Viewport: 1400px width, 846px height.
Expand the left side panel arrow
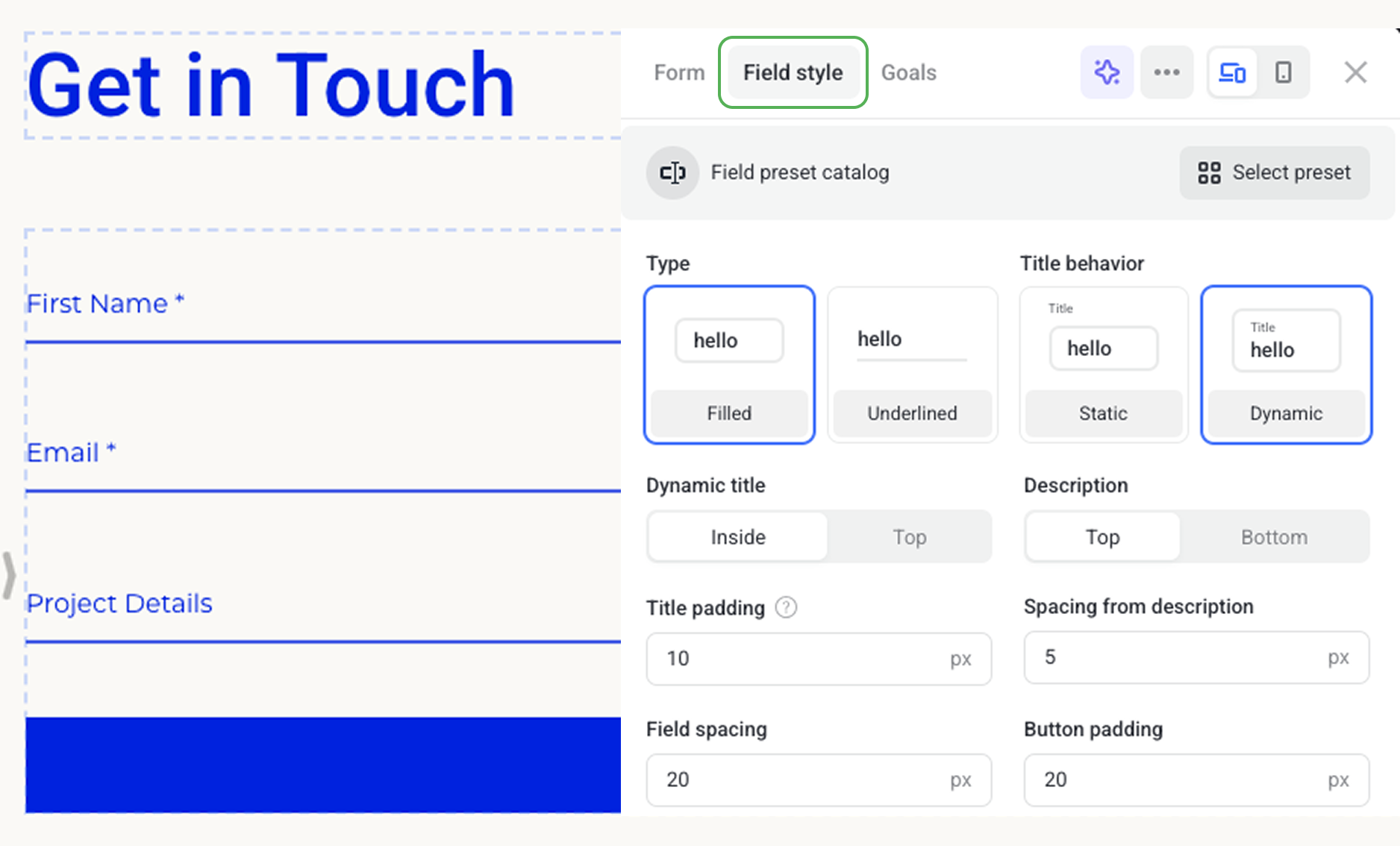pyautogui.click(x=9, y=574)
